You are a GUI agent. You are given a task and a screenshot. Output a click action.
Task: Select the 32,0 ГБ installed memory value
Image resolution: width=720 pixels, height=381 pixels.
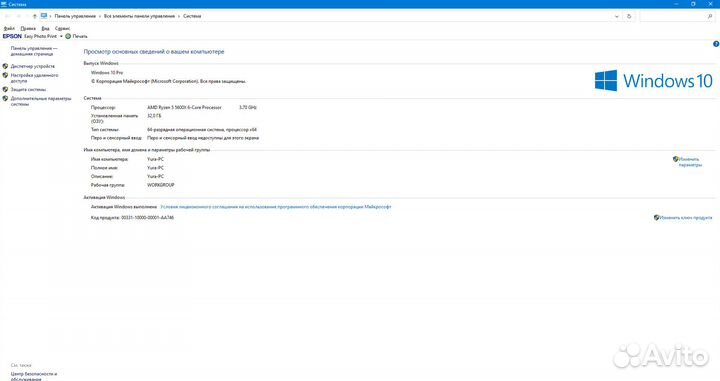point(154,116)
